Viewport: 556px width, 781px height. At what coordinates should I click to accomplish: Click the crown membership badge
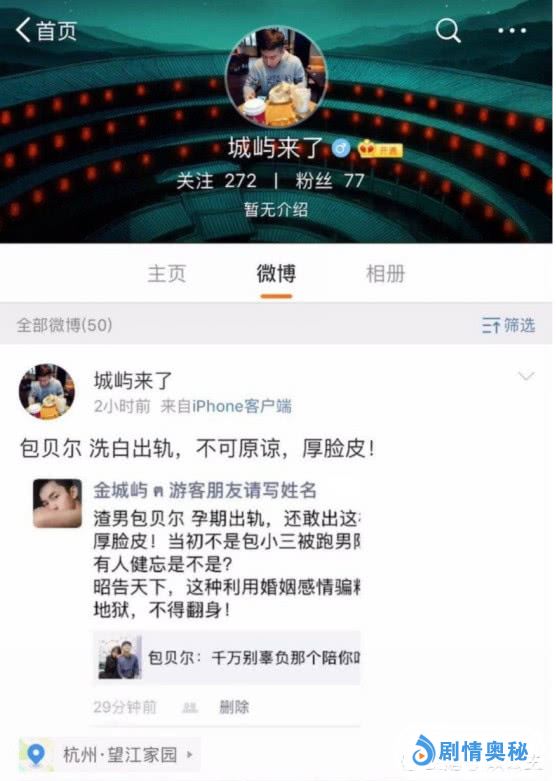[380, 148]
